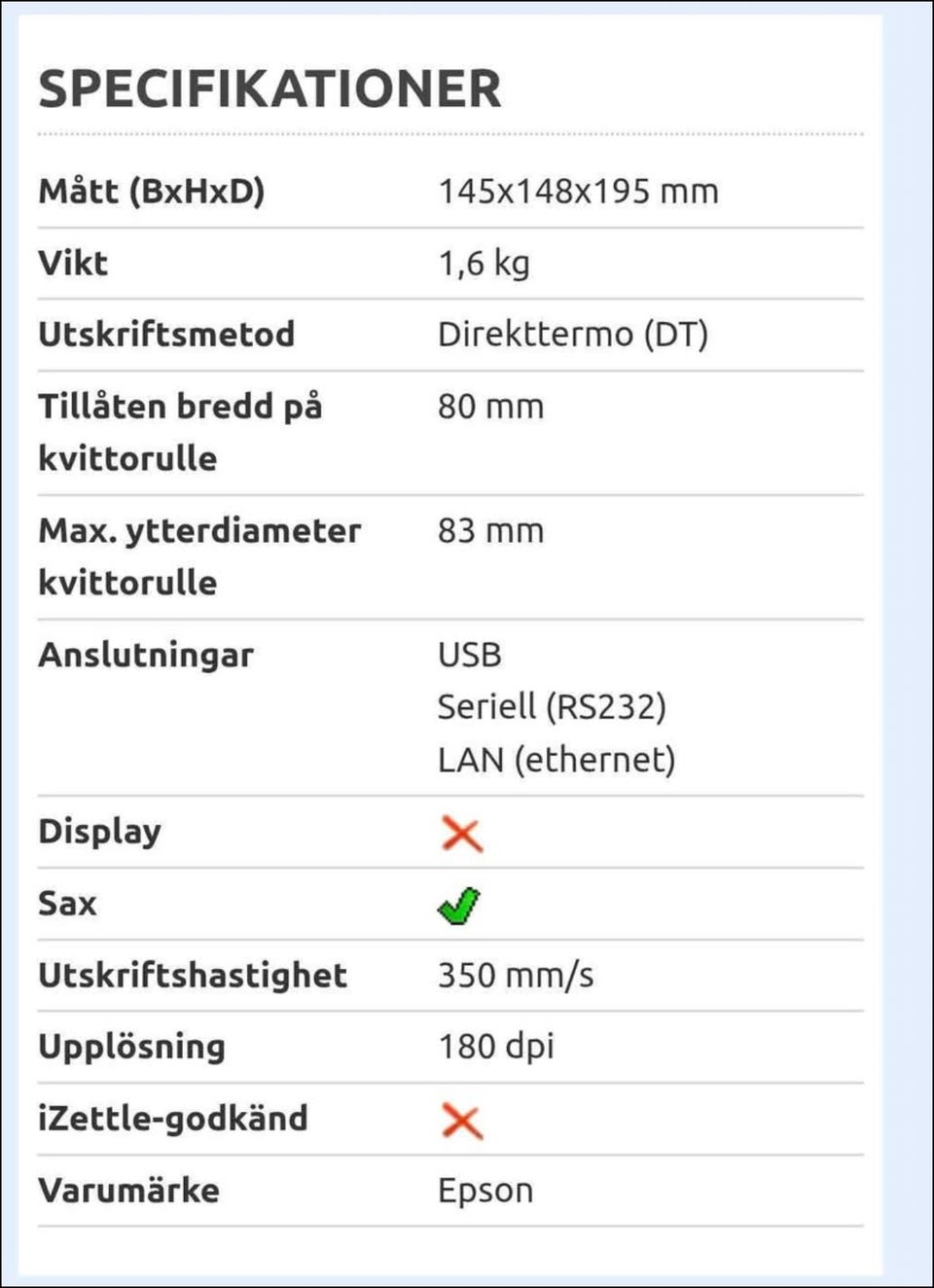Select the 80 mm roll width value
The width and height of the screenshot is (934, 1288).
(490, 407)
